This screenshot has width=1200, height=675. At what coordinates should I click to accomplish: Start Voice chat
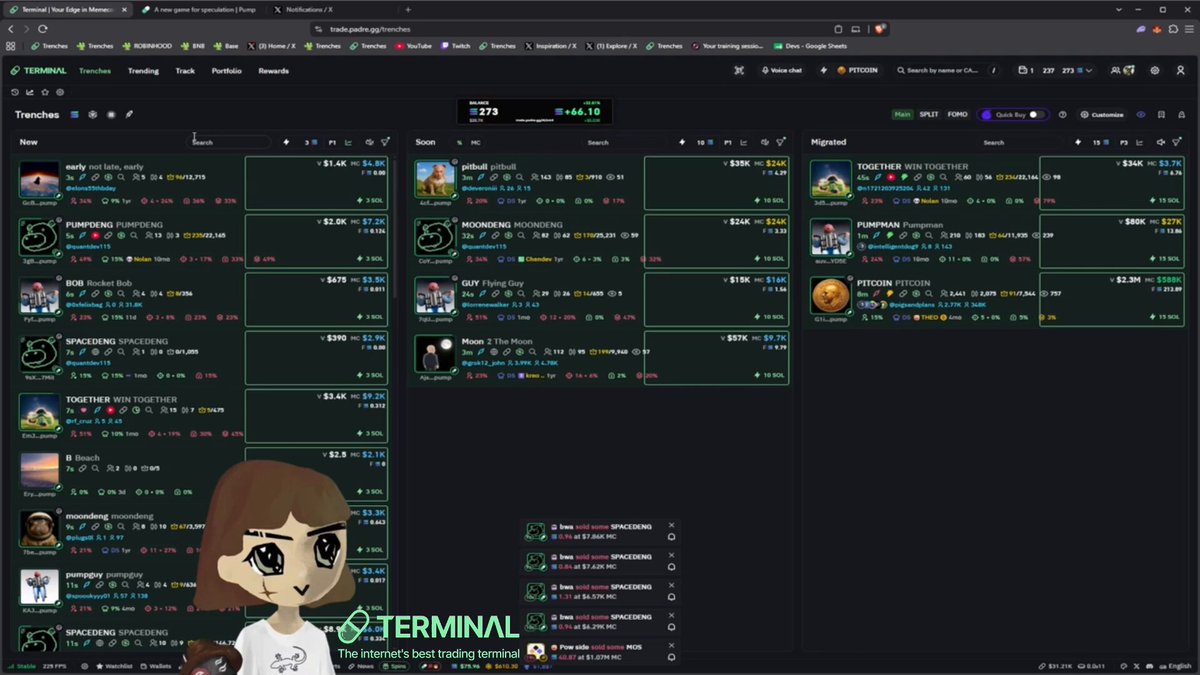tap(781, 71)
